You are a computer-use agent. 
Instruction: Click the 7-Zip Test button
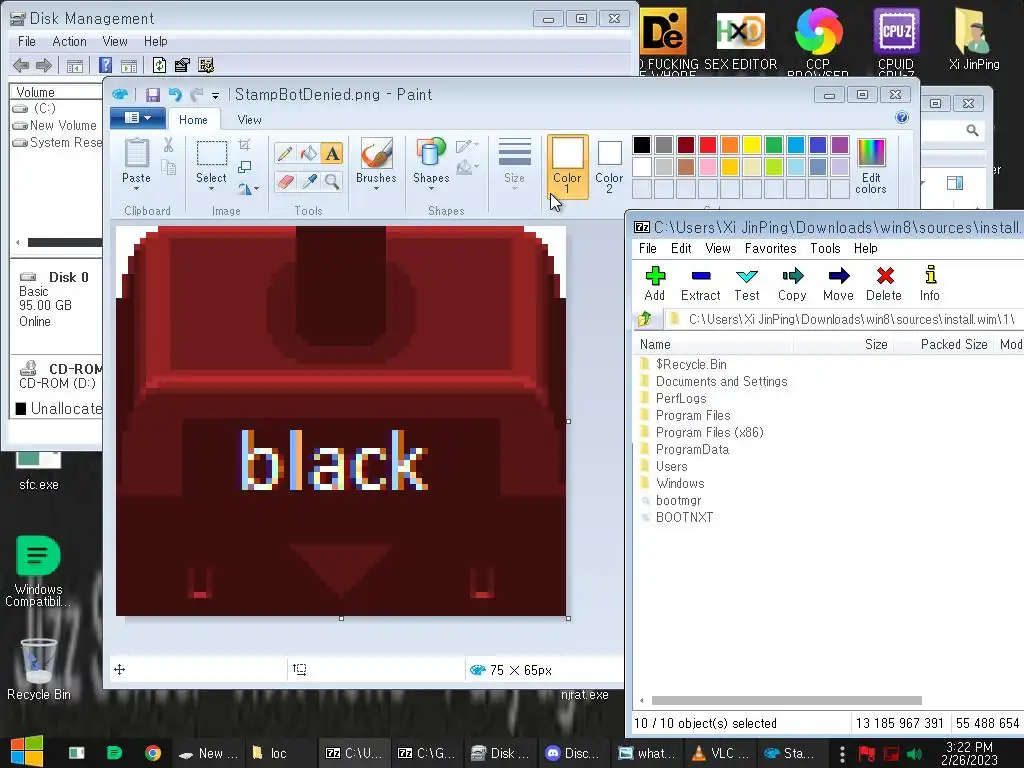[x=746, y=284]
